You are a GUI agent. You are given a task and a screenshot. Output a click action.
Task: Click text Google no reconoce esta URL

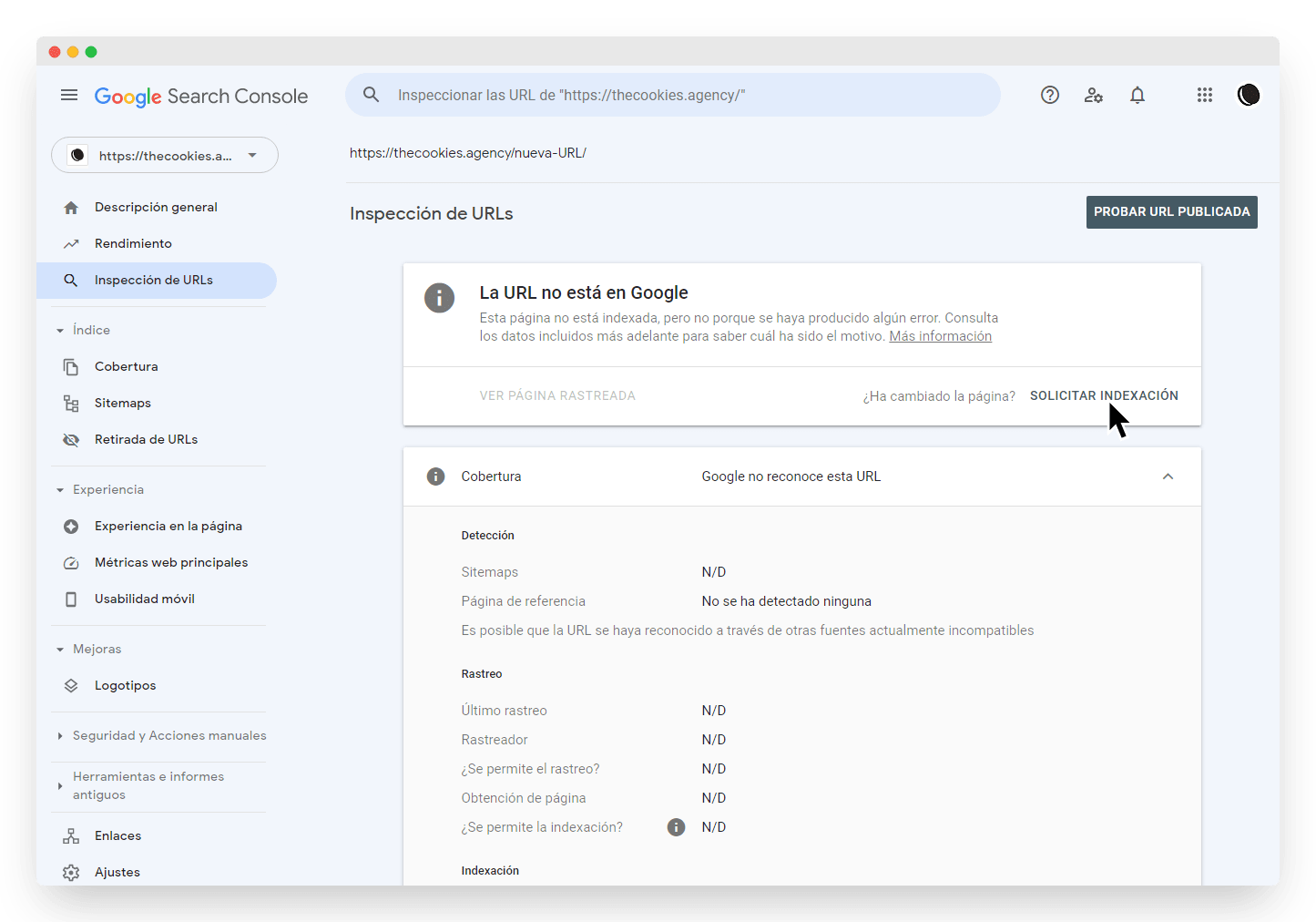pyautogui.click(x=791, y=476)
